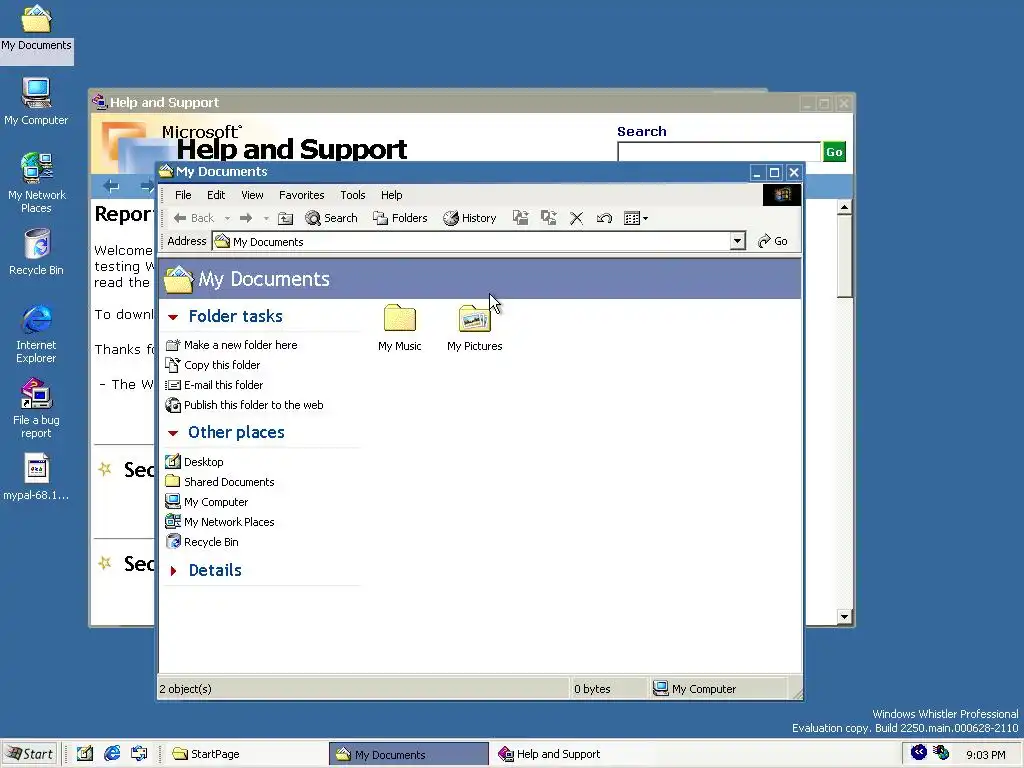Open the Edit menu
The width and height of the screenshot is (1024, 768).
click(216, 195)
